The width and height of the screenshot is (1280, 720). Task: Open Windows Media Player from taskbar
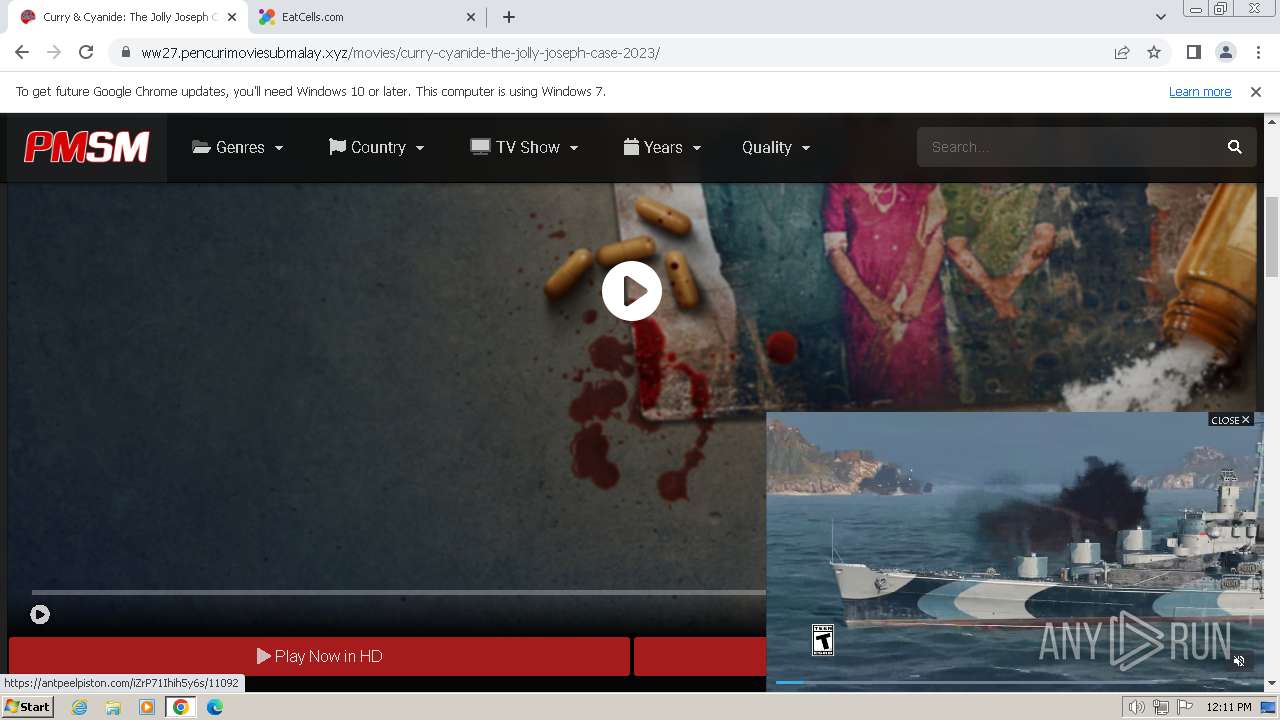coord(147,707)
